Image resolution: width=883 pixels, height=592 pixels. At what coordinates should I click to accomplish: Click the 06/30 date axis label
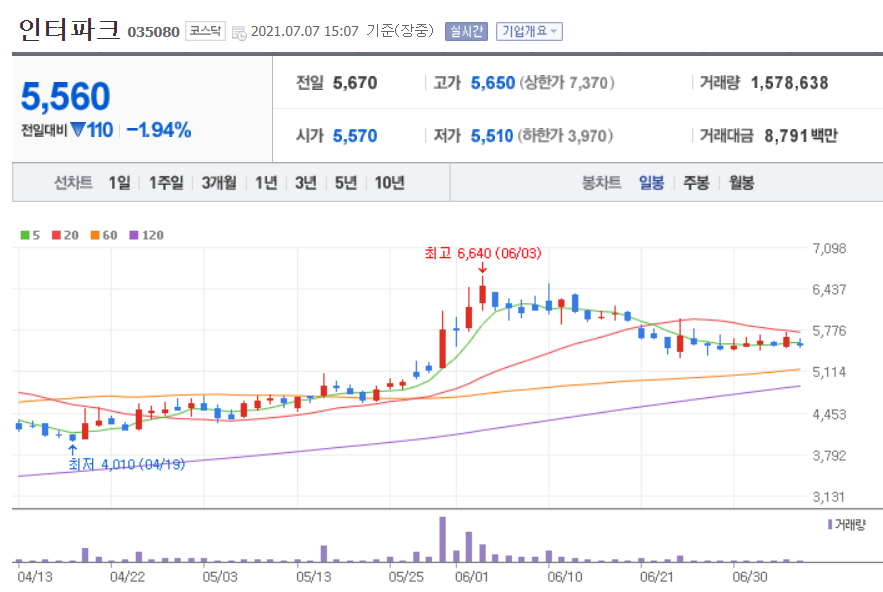pos(750,577)
